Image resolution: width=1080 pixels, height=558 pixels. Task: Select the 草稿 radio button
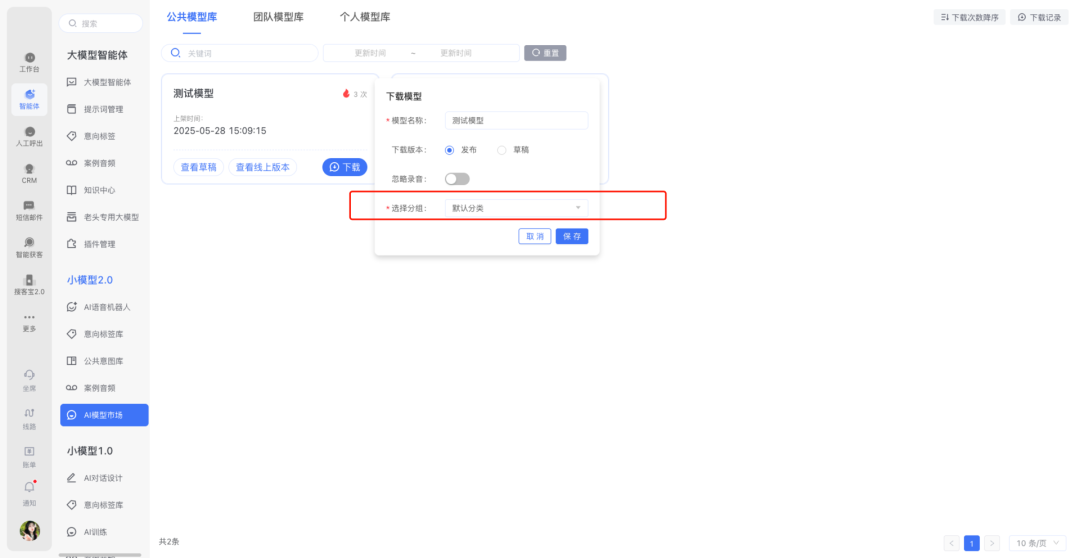[502, 150]
